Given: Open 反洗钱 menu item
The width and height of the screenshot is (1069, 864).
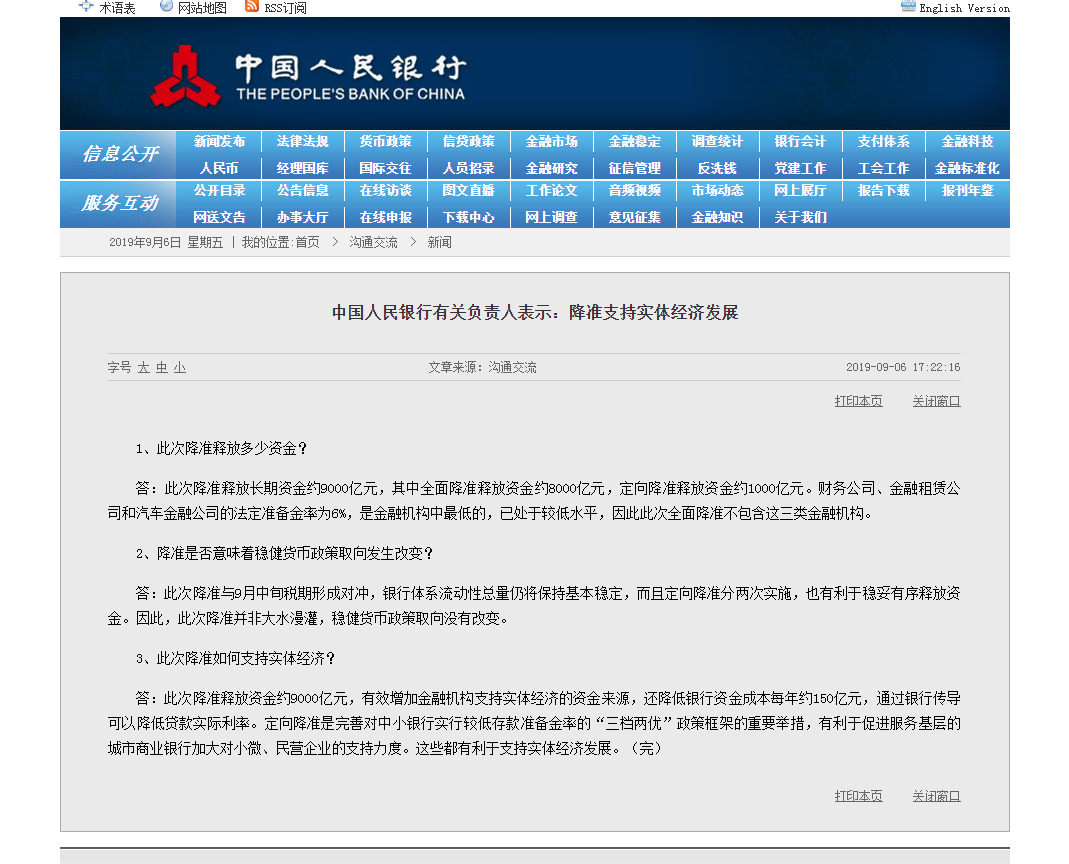Looking at the screenshot, I should click(717, 168).
